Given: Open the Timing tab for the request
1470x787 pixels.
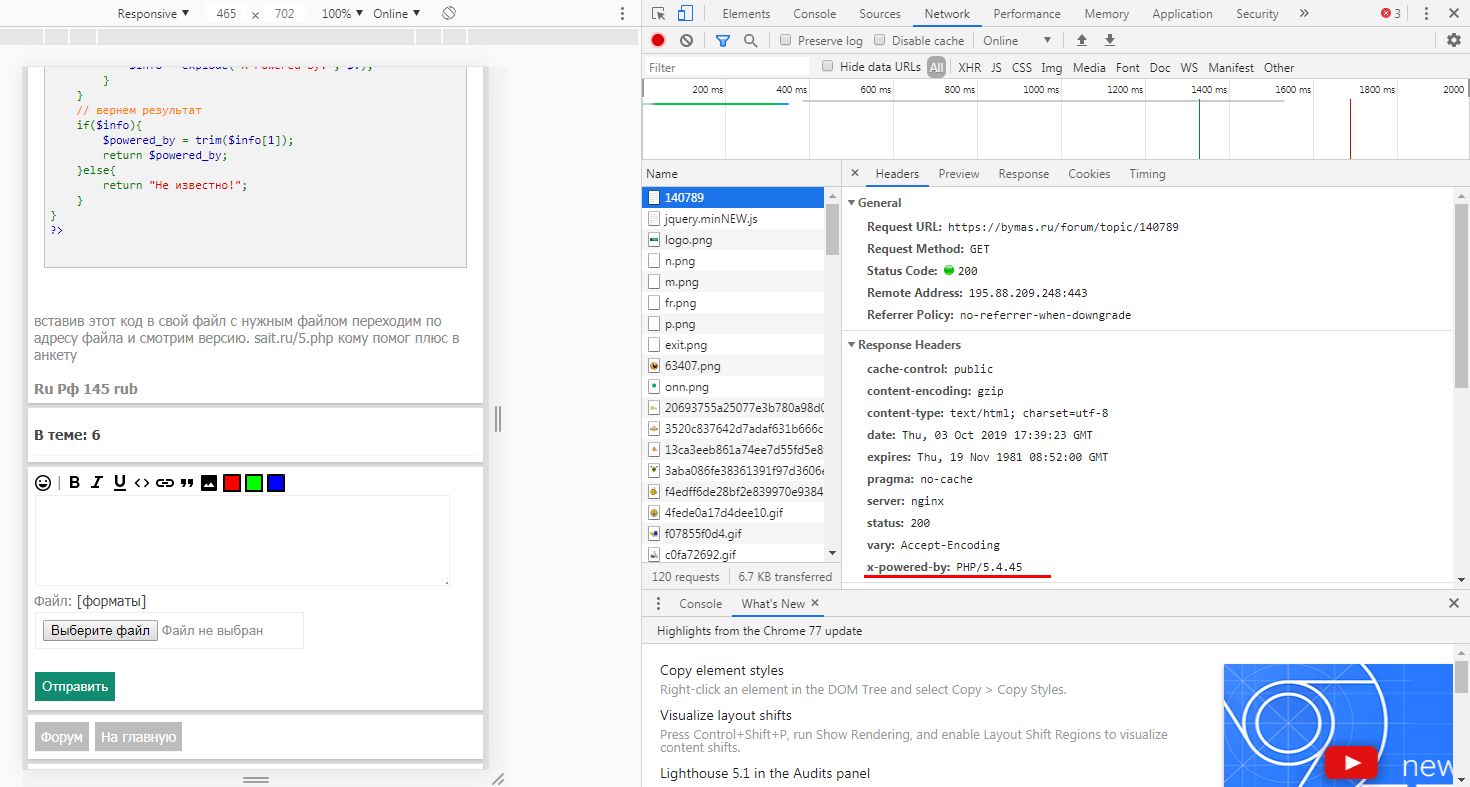Looking at the screenshot, I should pyautogui.click(x=1147, y=174).
